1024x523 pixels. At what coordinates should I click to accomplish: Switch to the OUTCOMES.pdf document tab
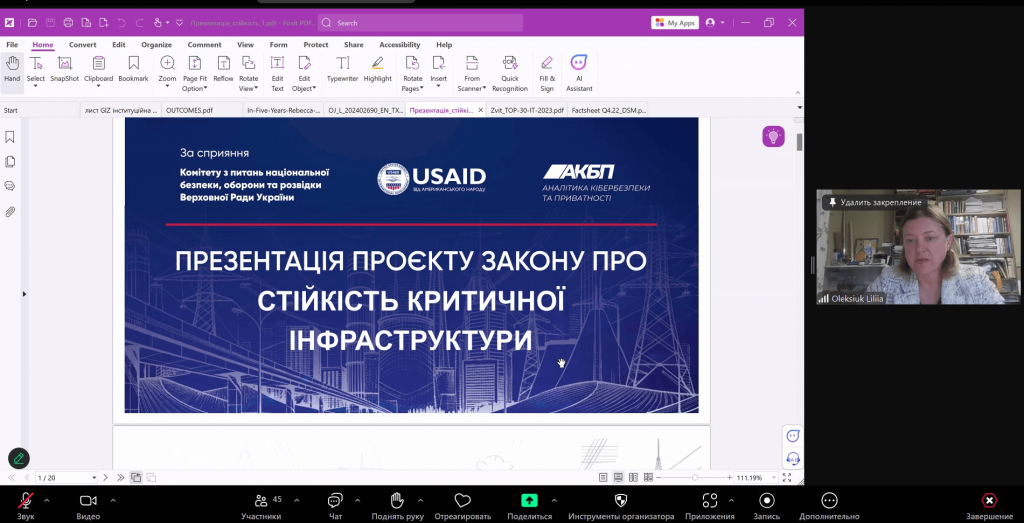pyautogui.click(x=189, y=110)
